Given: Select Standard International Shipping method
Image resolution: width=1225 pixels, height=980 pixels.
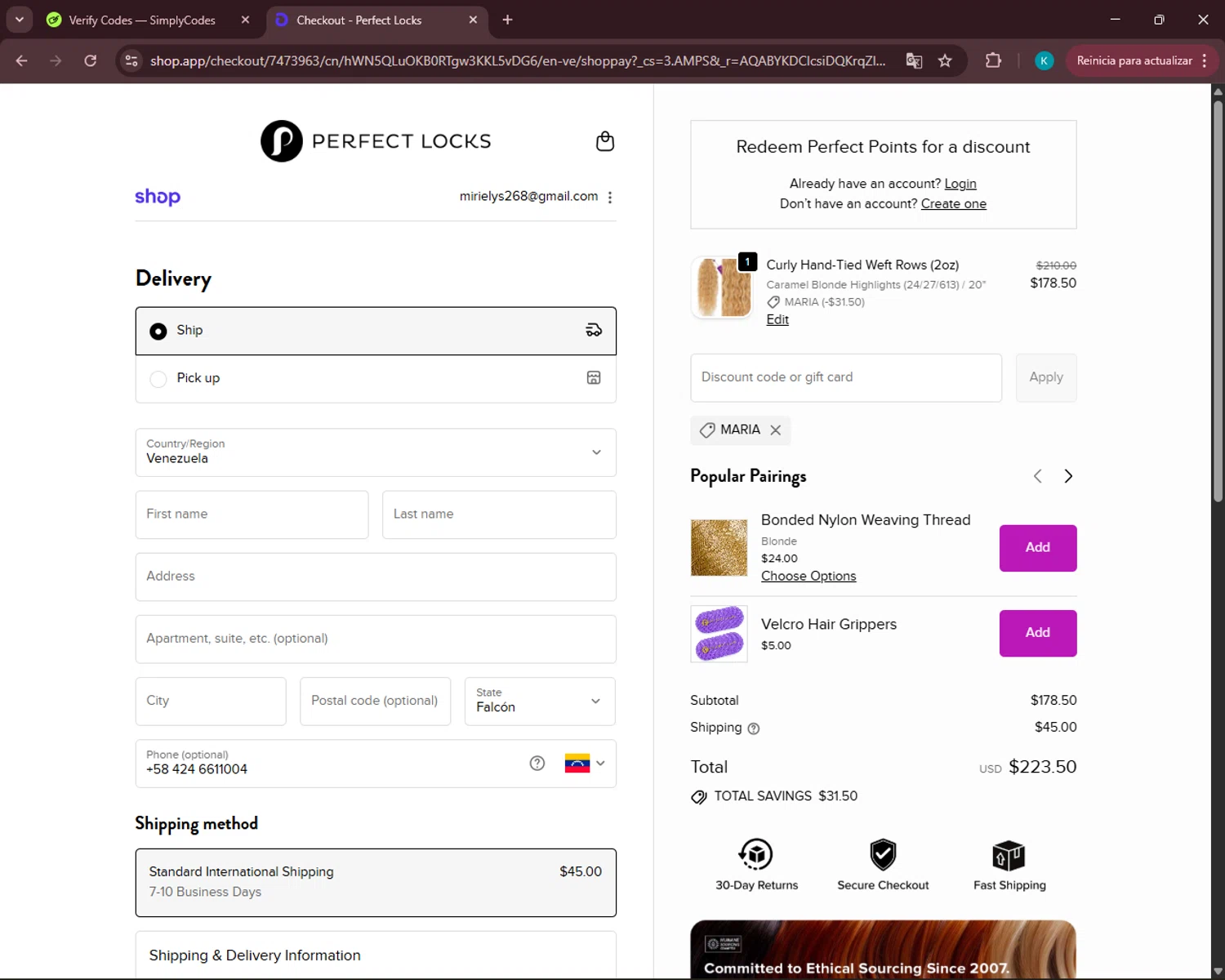Looking at the screenshot, I should (x=376, y=882).
